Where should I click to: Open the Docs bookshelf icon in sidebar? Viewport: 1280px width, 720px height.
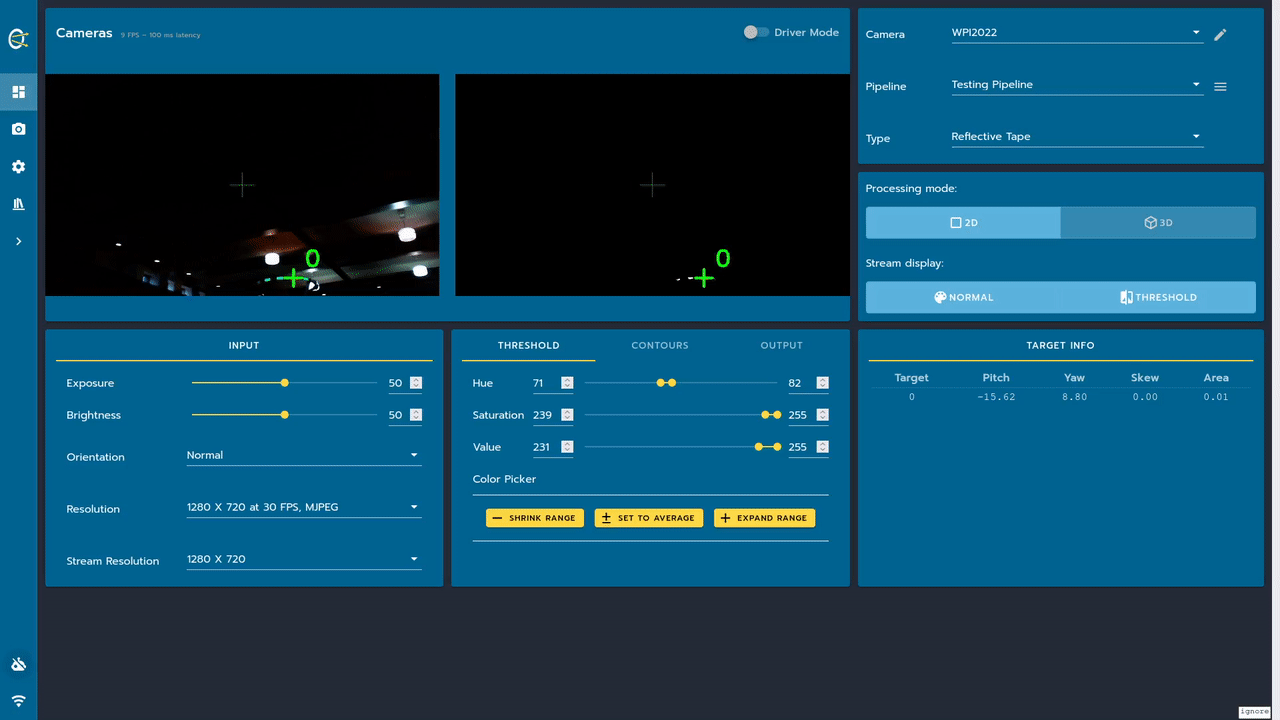pyautogui.click(x=18, y=204)
